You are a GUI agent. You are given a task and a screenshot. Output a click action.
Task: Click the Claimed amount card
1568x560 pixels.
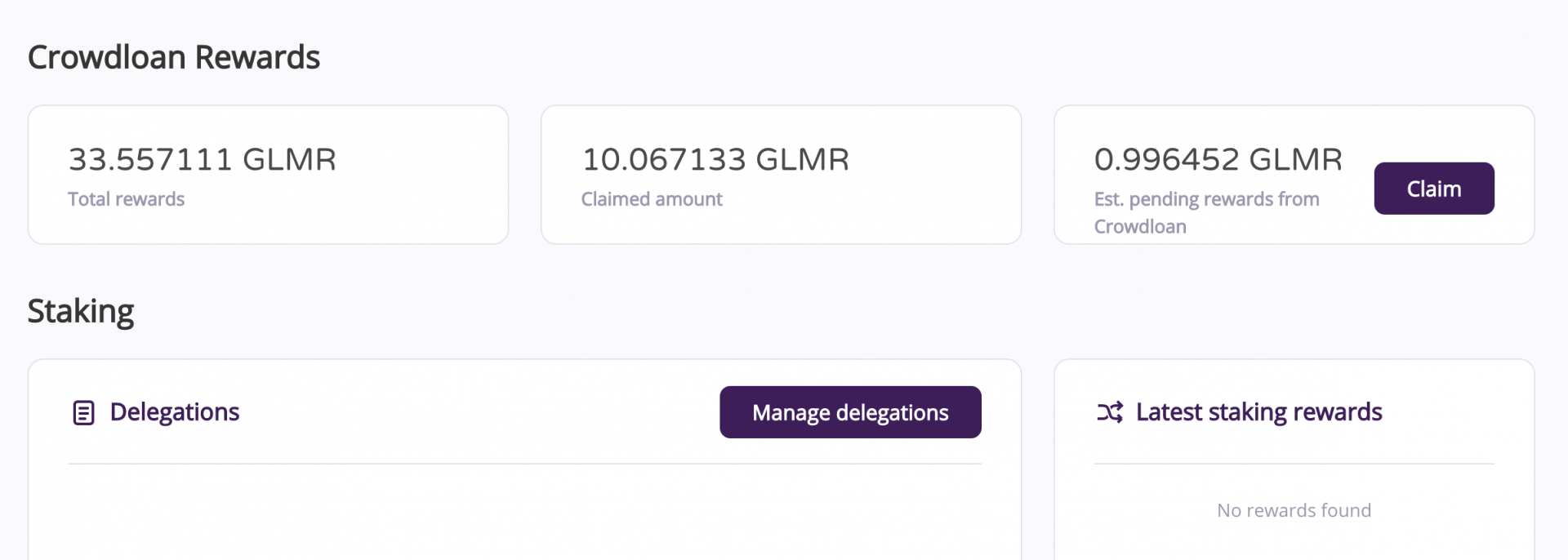[x=780, y=174]
